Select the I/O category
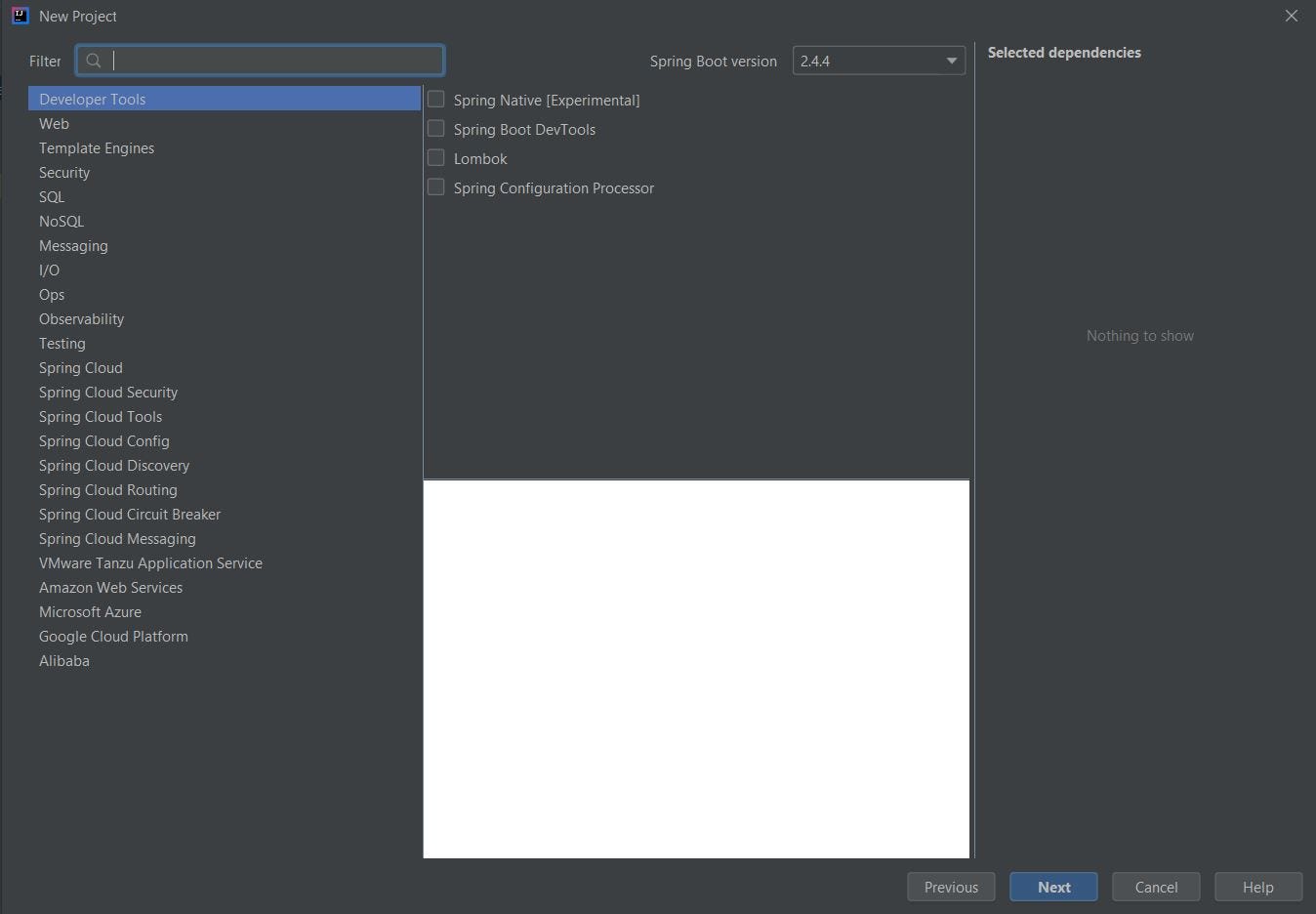This screenshot has height=914, width=1316. pos(225,270)
